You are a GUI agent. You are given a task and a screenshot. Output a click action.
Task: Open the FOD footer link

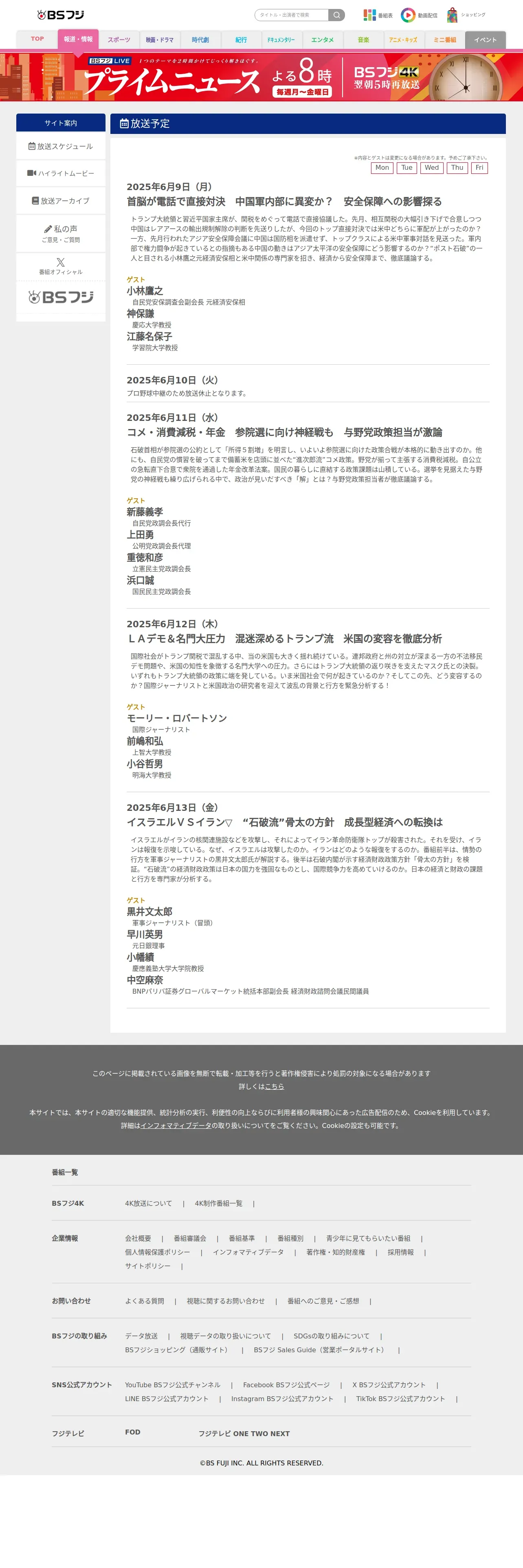pos(133,1432)
